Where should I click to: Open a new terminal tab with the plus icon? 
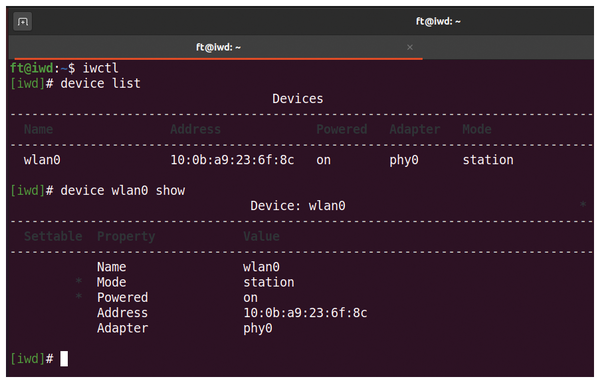(23, 21)
